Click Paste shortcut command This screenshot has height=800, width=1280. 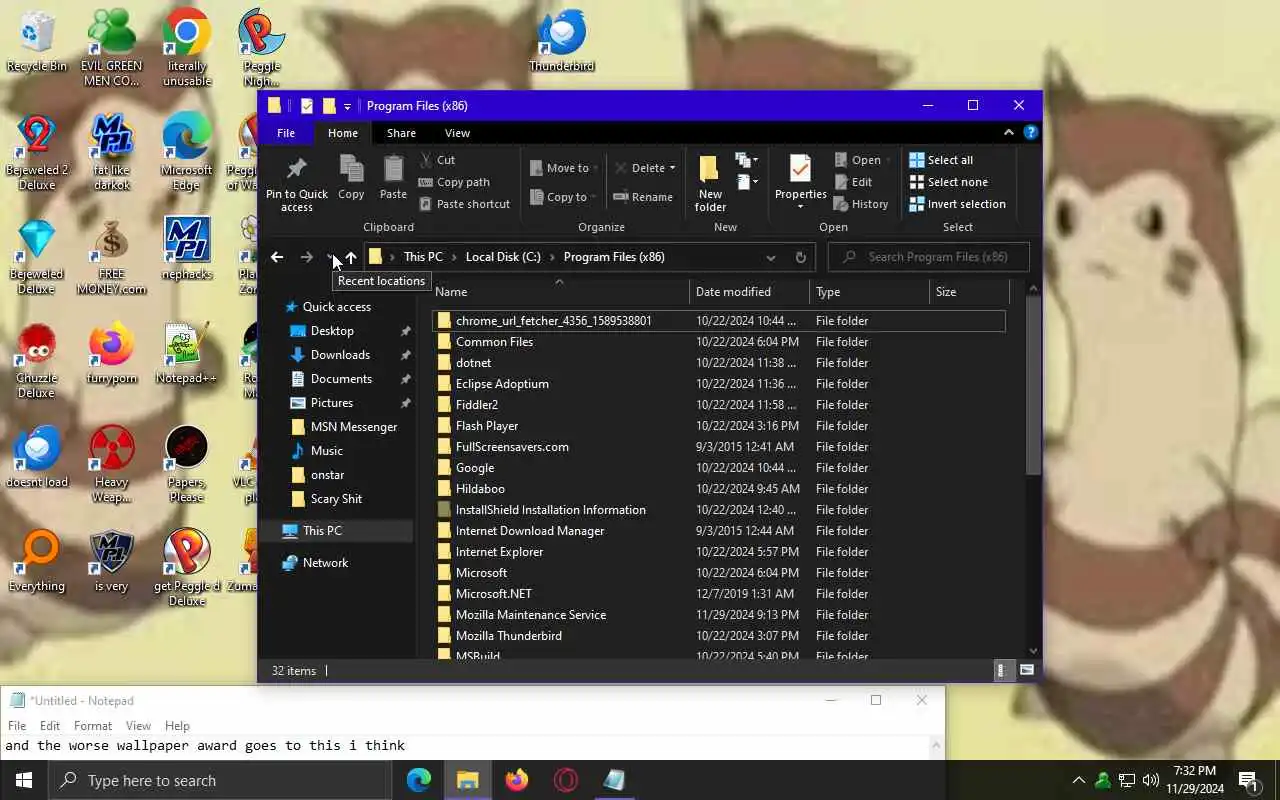464,204
